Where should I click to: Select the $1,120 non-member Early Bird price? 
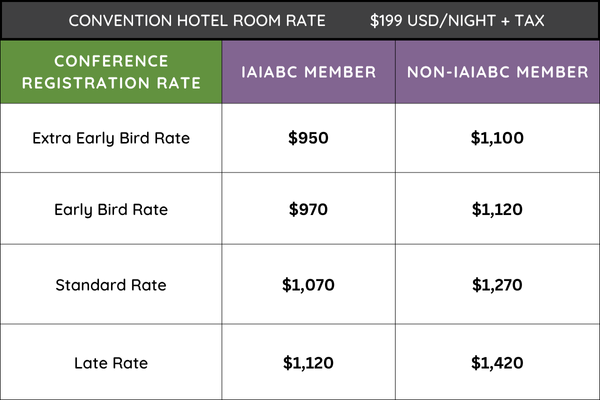497,210
